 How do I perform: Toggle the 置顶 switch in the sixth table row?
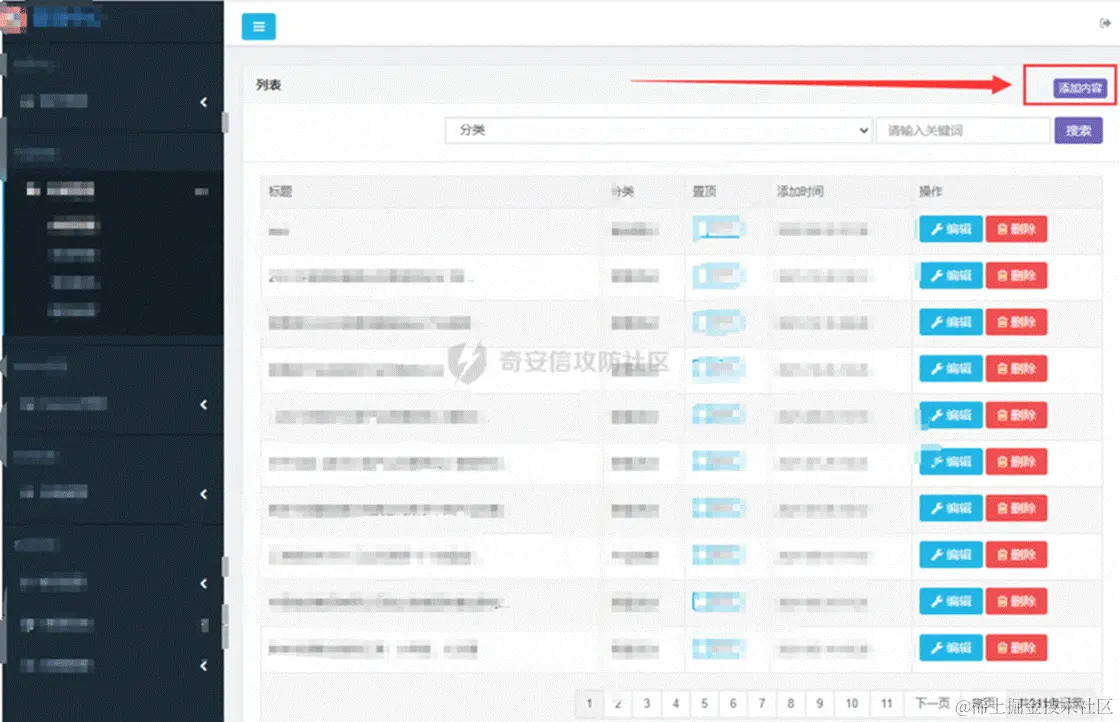(x=718, y=461)
